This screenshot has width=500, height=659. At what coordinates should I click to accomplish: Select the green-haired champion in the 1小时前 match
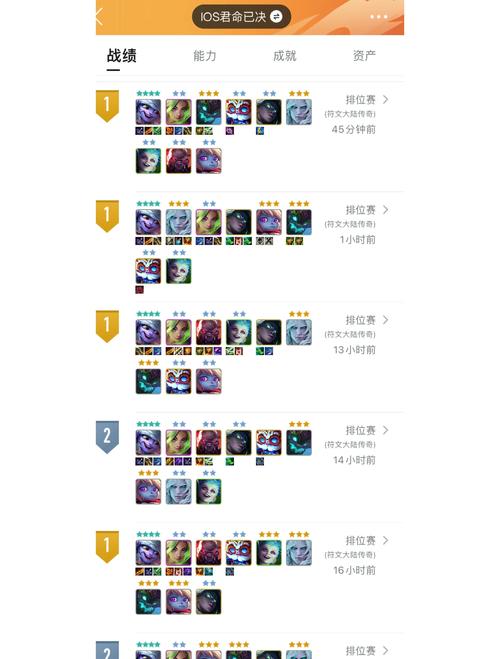(208, 222)
